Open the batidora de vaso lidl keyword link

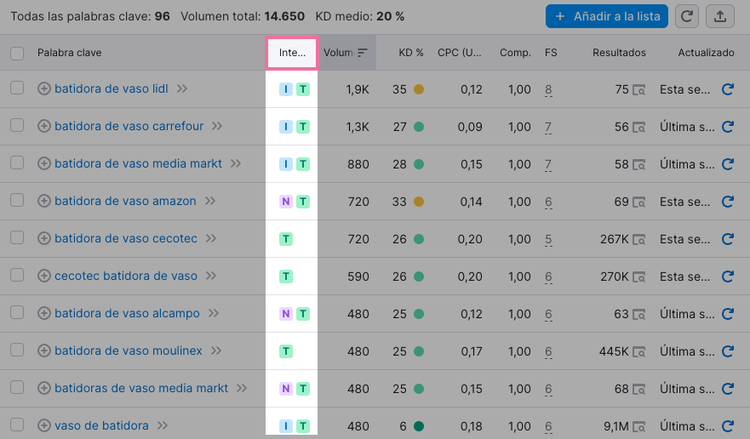tap(111, 89)
